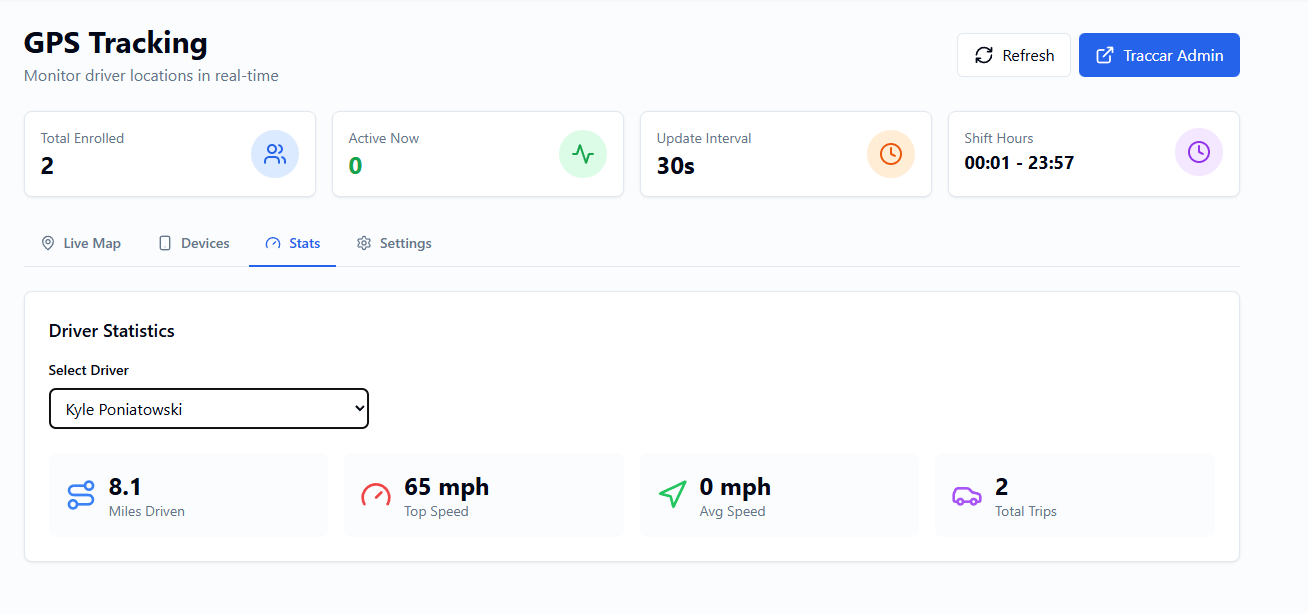Click the purple Total Trips car icon

[x=967, y=496]
